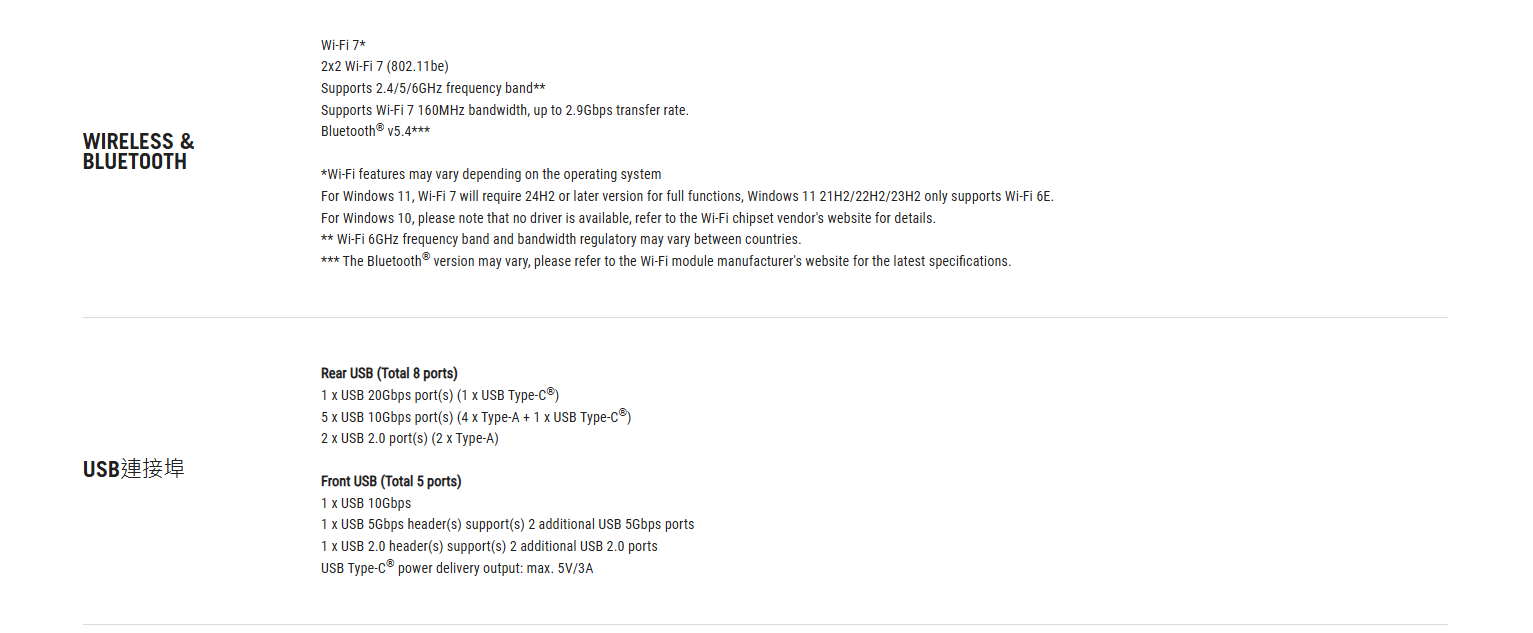The image size is (1533, 633).
Task: Click the USB 5Gbps header line
Action: 507,524
